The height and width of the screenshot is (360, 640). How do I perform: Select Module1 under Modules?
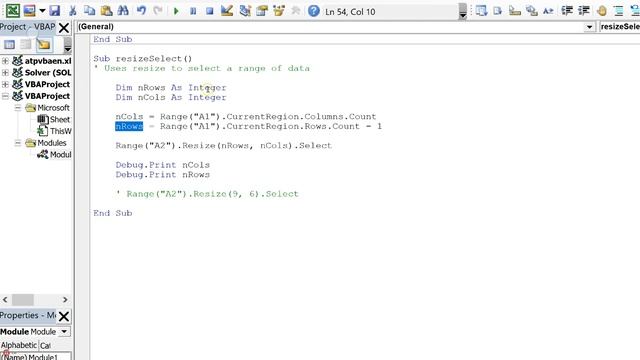61,155
